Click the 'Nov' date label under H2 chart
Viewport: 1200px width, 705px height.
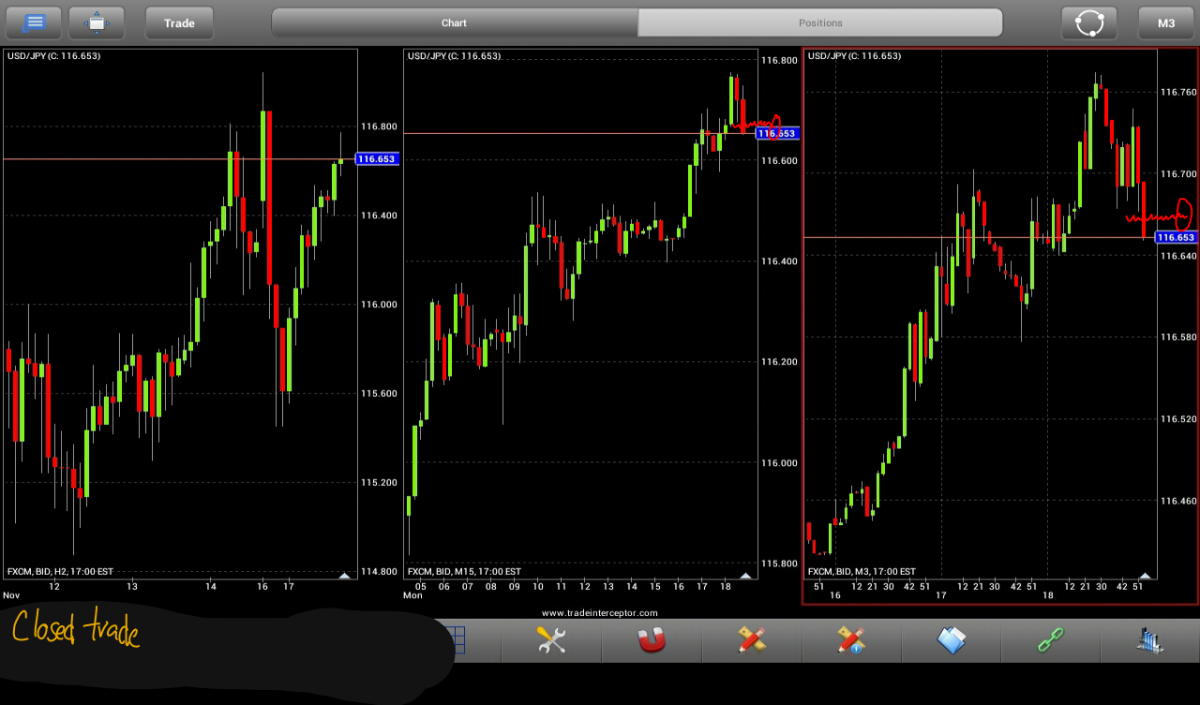point(12,595)
